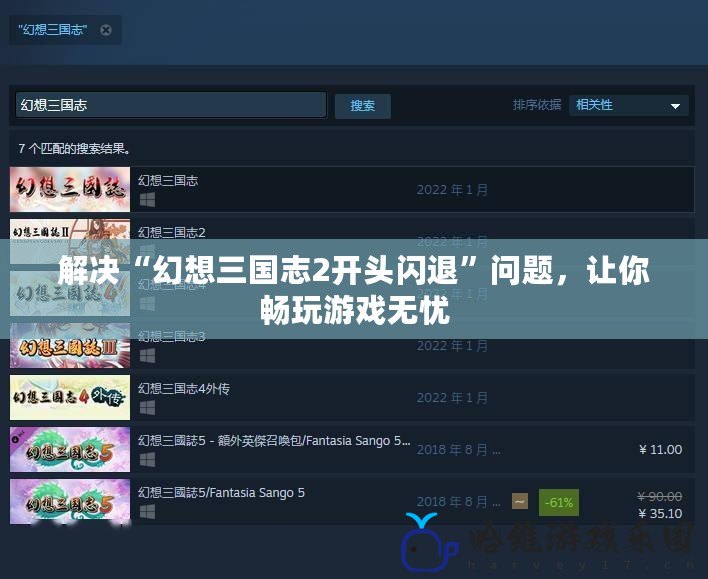
Task: Click the 搜索 button
Action: (363, 106)
